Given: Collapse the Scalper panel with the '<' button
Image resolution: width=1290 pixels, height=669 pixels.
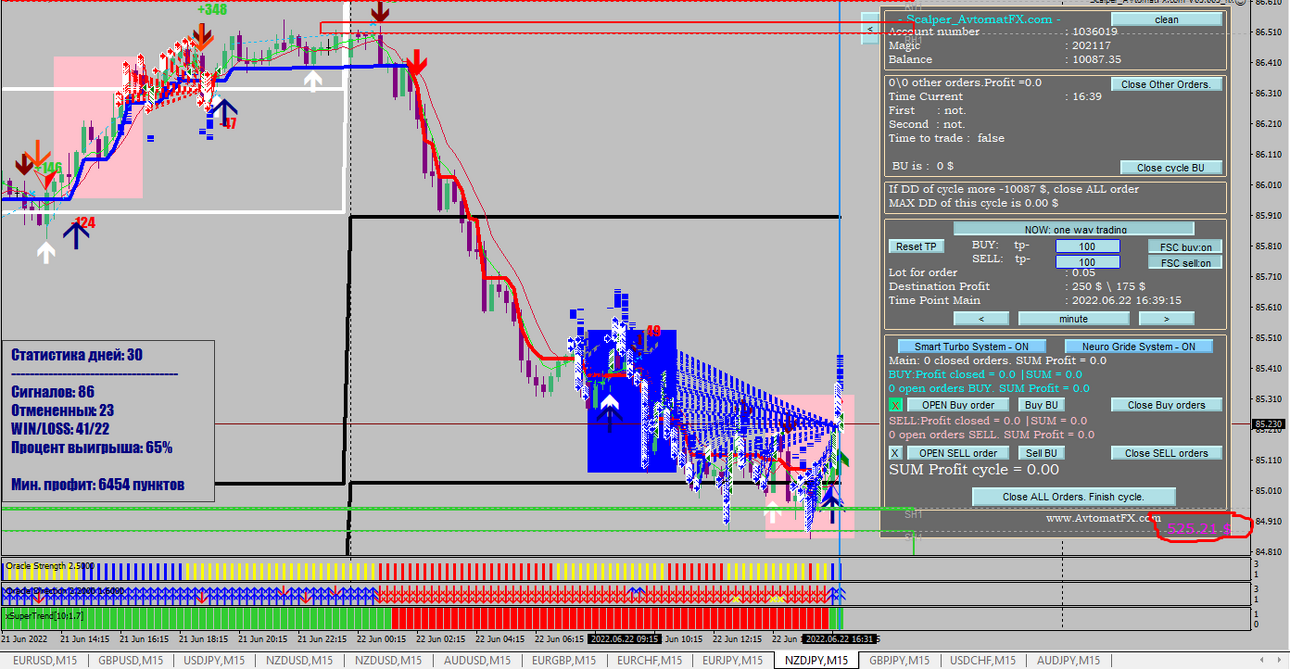Looking at the screenshot, I should pyautogui.click(x=870, y=29).
